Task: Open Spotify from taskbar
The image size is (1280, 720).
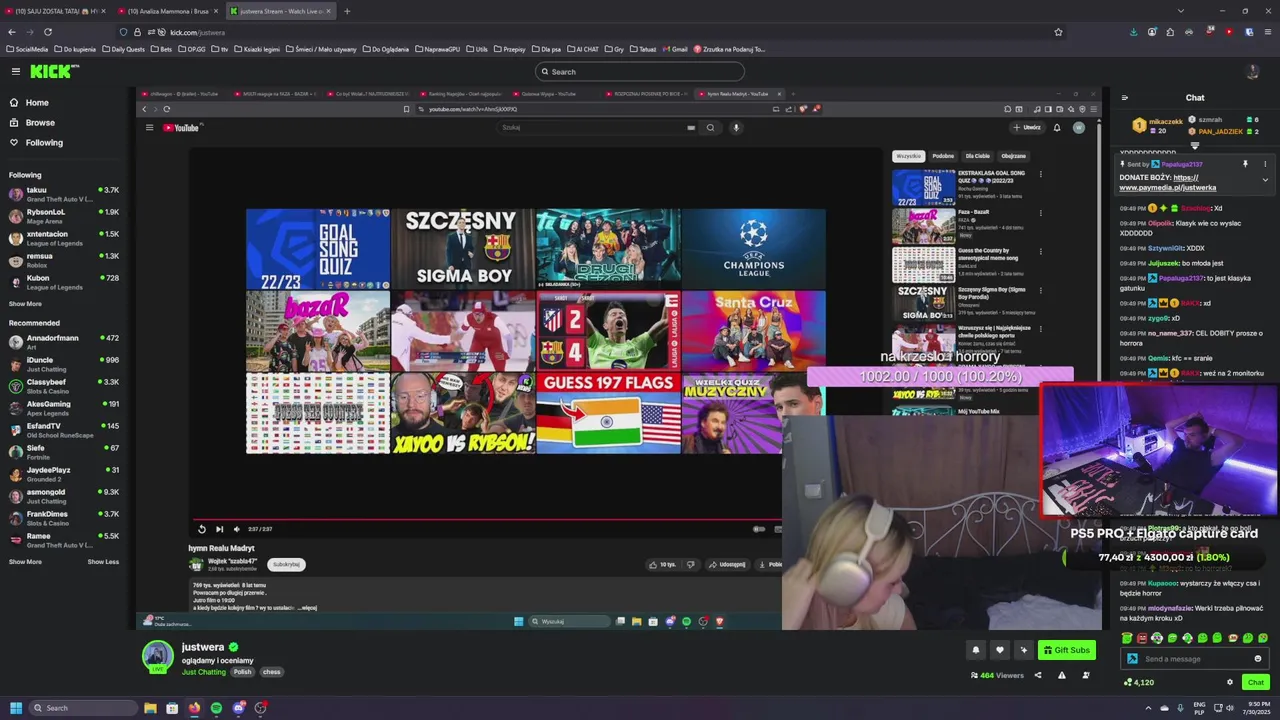Action: [x=216, y=708]
